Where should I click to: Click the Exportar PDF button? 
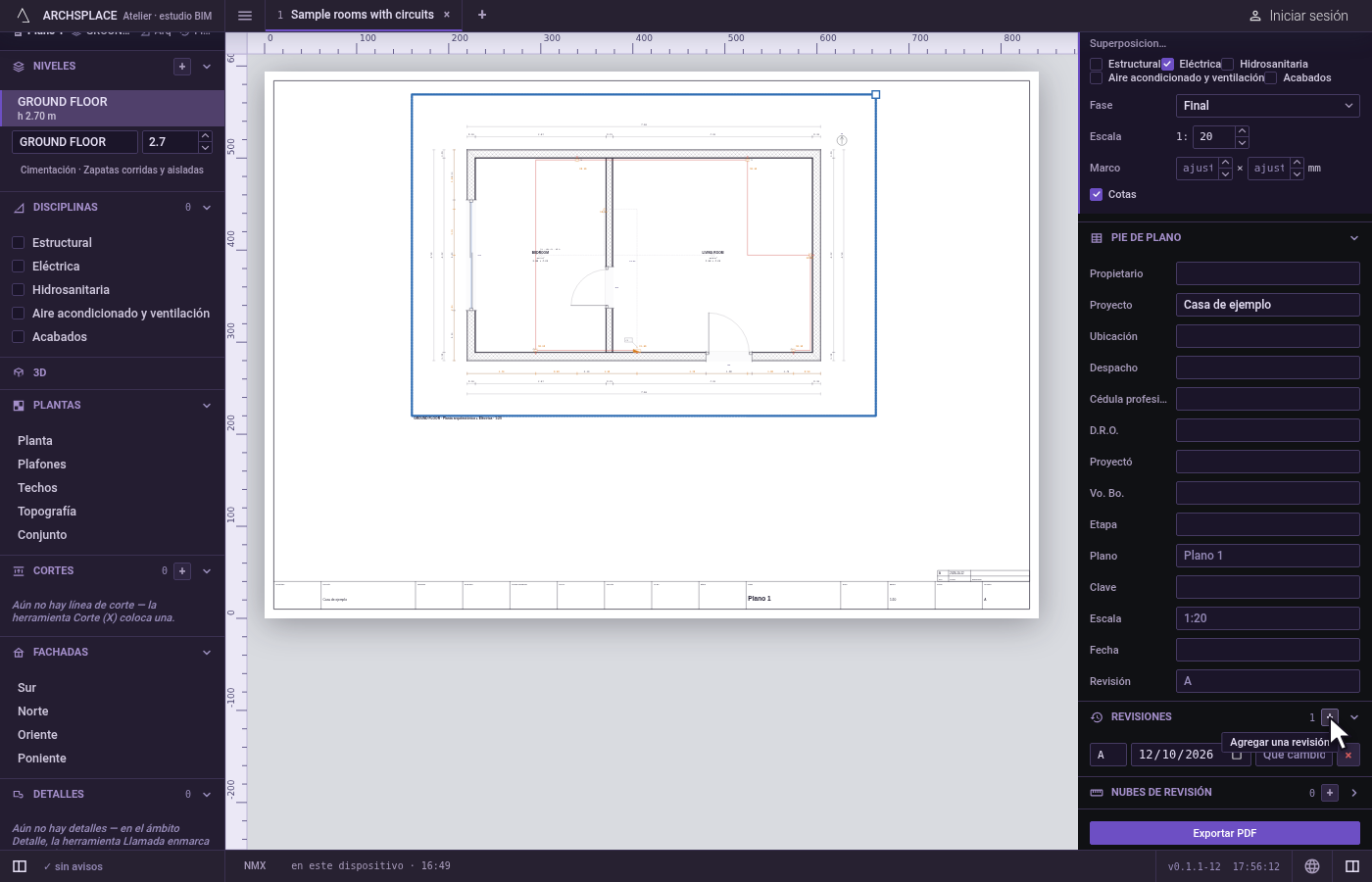pyautogui.click(x=1225, y=833)
